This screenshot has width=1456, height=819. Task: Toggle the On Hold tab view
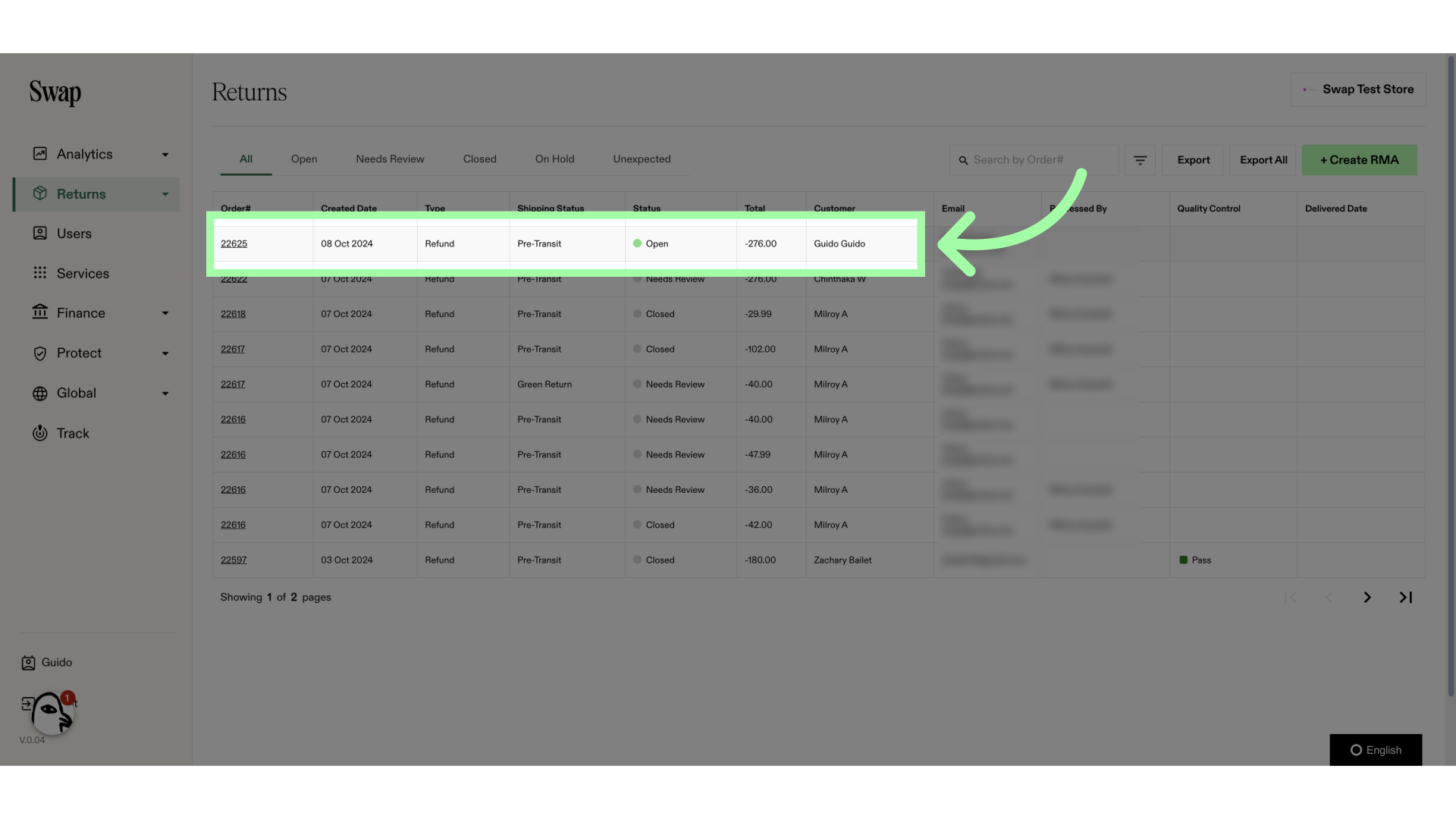(554, 159)
